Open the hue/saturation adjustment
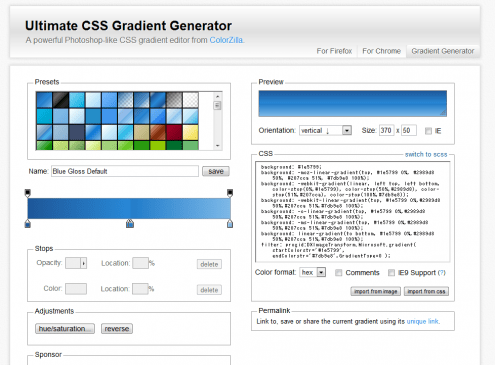The image size is (495, 365). point(65,329)
